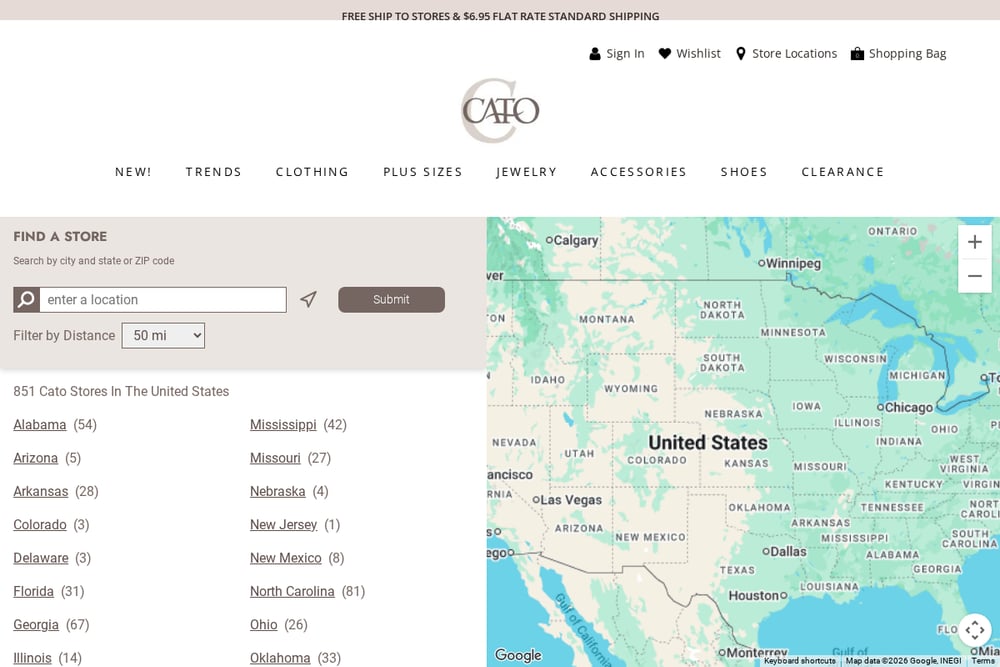Image resolution: width=1000 pixels, height=667 pixels.
Task: Click the Sign In person icon
Action: pyautogui.click(x=594, y=54)
